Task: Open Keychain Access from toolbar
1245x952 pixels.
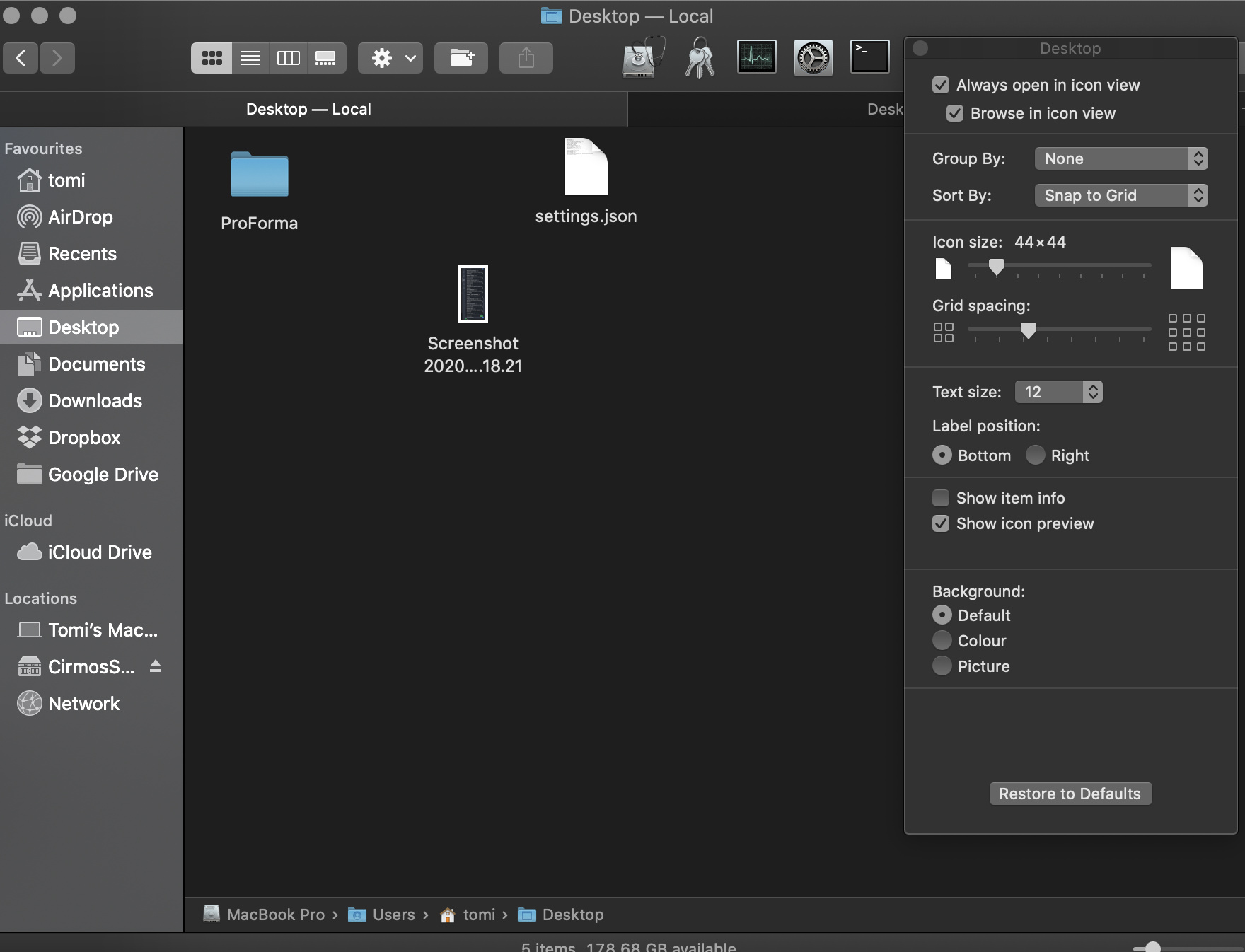Action: 700,58
